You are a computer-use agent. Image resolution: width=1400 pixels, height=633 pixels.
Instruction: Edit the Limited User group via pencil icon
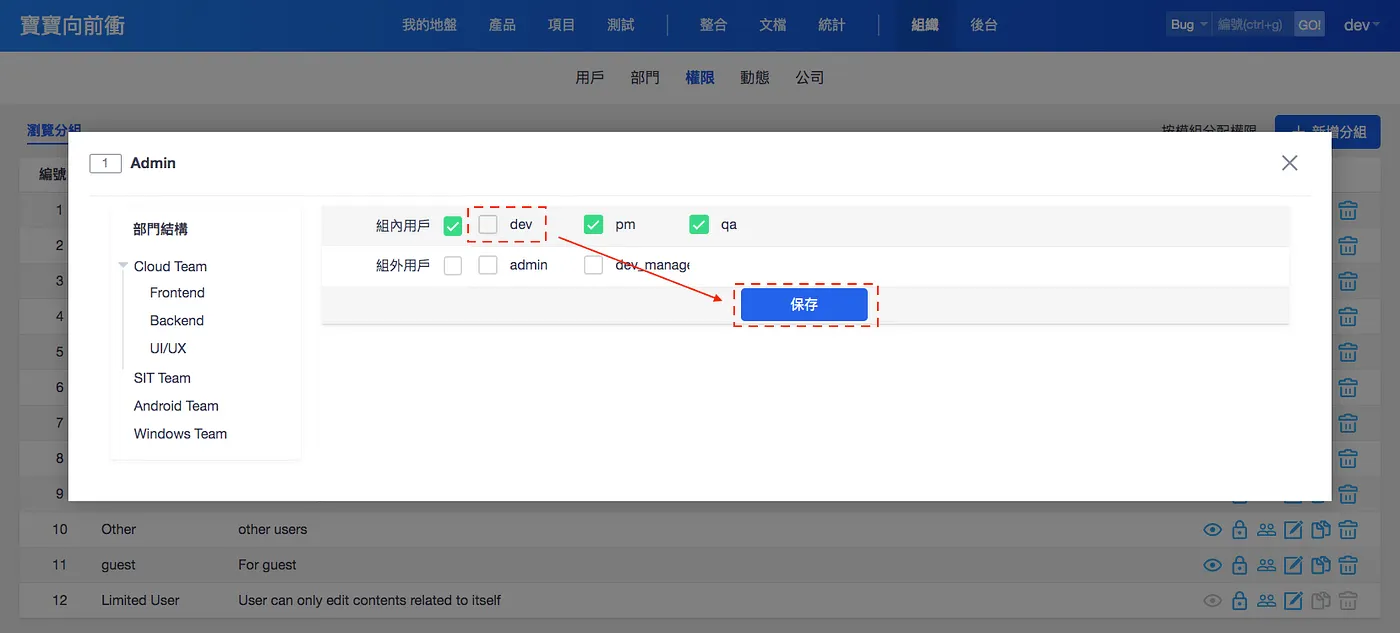[x=1293, y=601]
